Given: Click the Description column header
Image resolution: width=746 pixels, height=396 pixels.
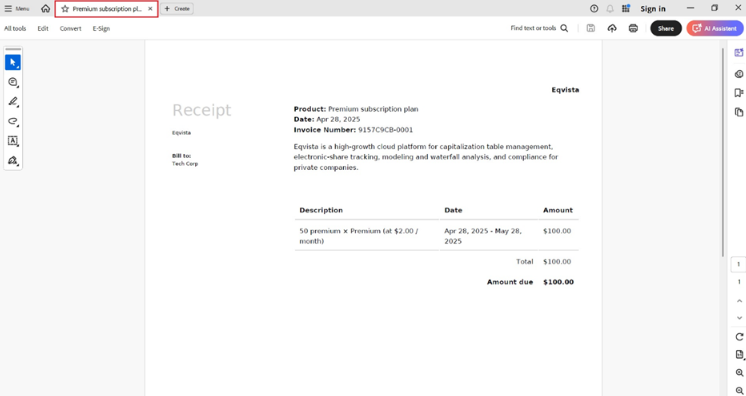Looking at the screenshot, I should point(321,210).
